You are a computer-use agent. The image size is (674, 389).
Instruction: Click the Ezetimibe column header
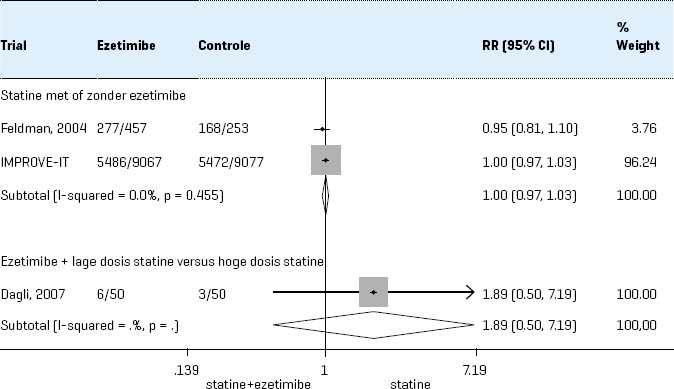126,45
